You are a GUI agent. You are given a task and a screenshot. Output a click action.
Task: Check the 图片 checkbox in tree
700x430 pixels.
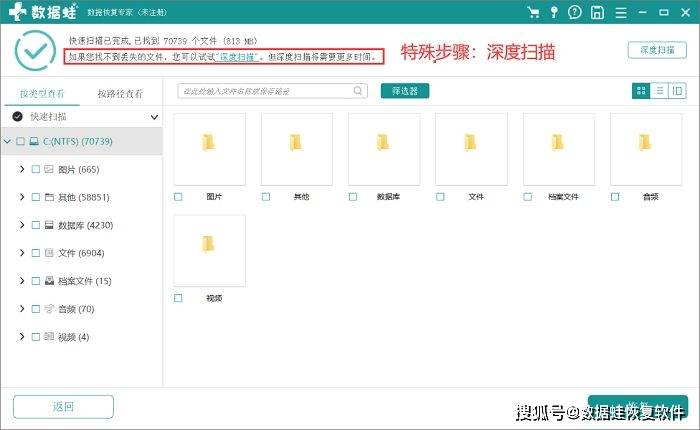tap(34, 169)
